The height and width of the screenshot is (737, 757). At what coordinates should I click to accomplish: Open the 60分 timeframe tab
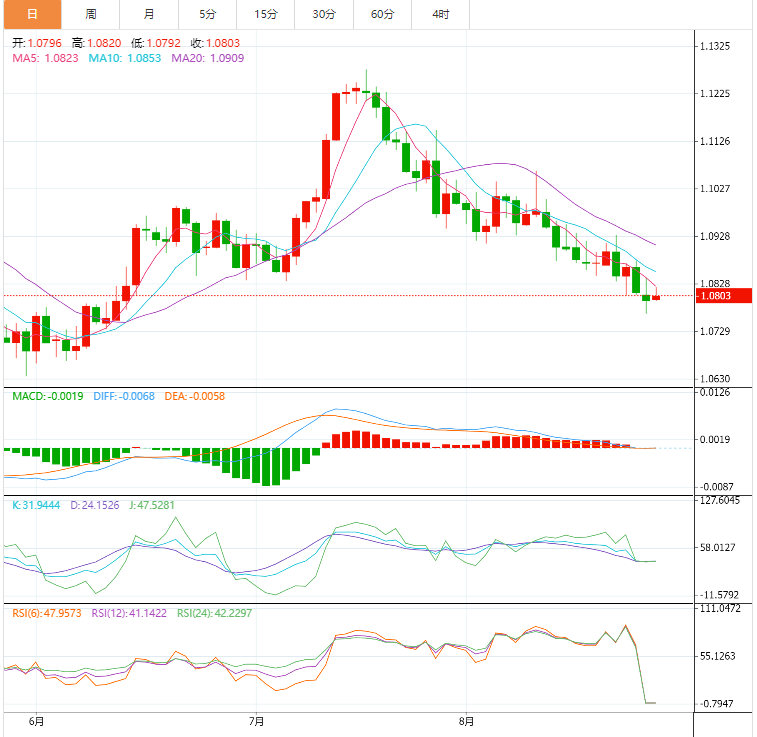pos(382,14)
